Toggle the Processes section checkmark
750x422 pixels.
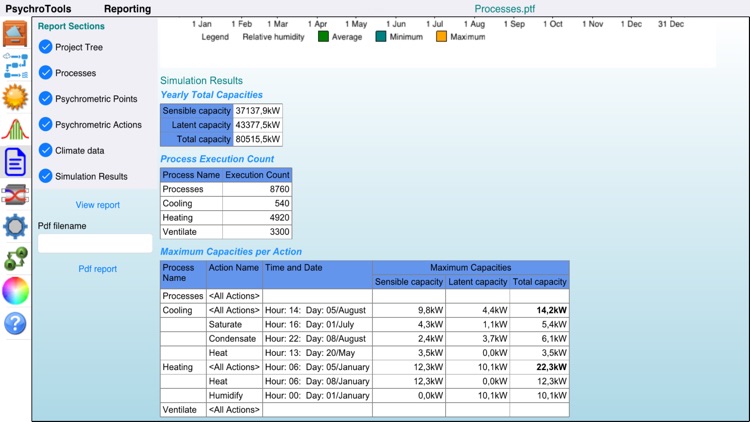[45, 73]
